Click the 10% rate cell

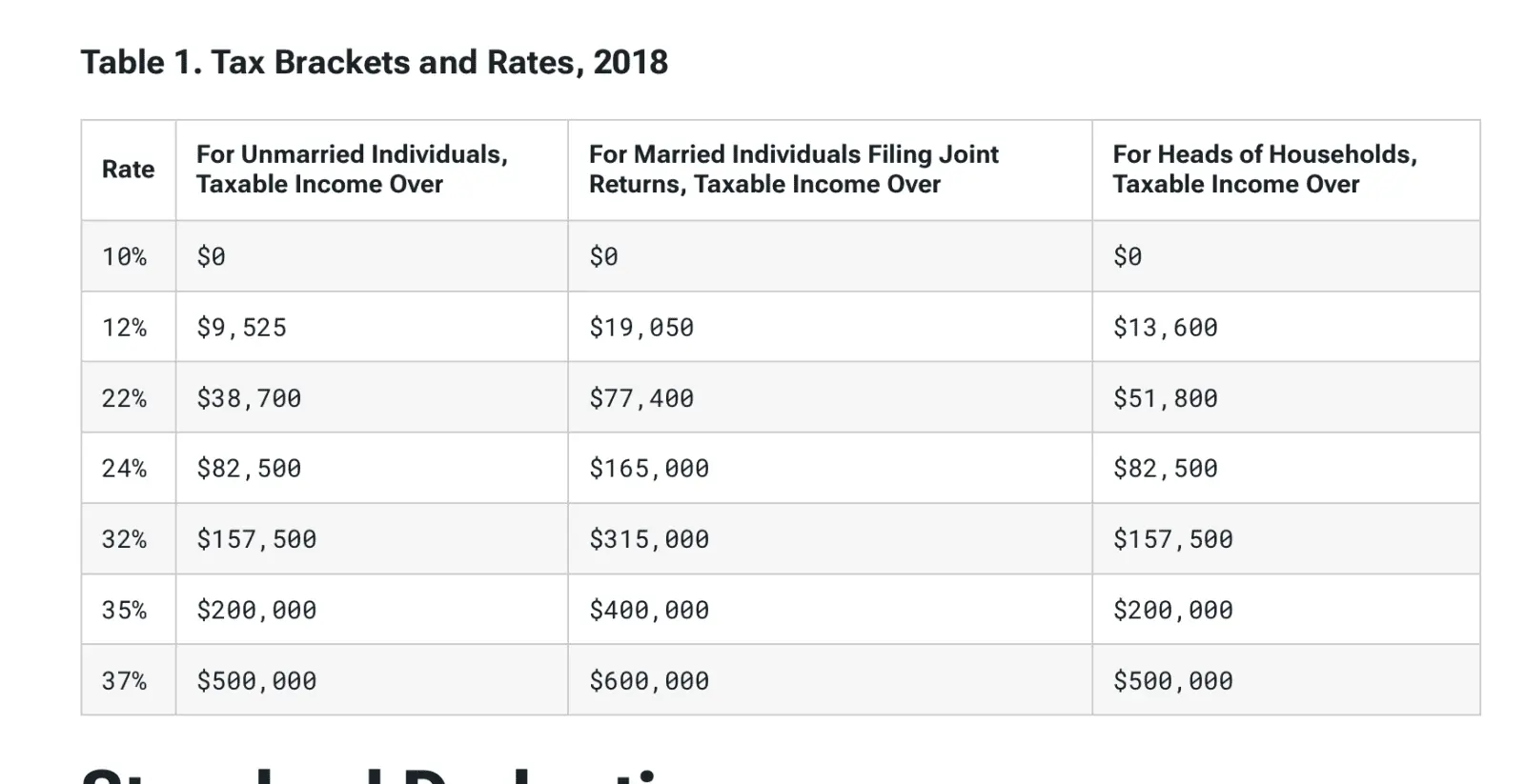pos(125,257)
